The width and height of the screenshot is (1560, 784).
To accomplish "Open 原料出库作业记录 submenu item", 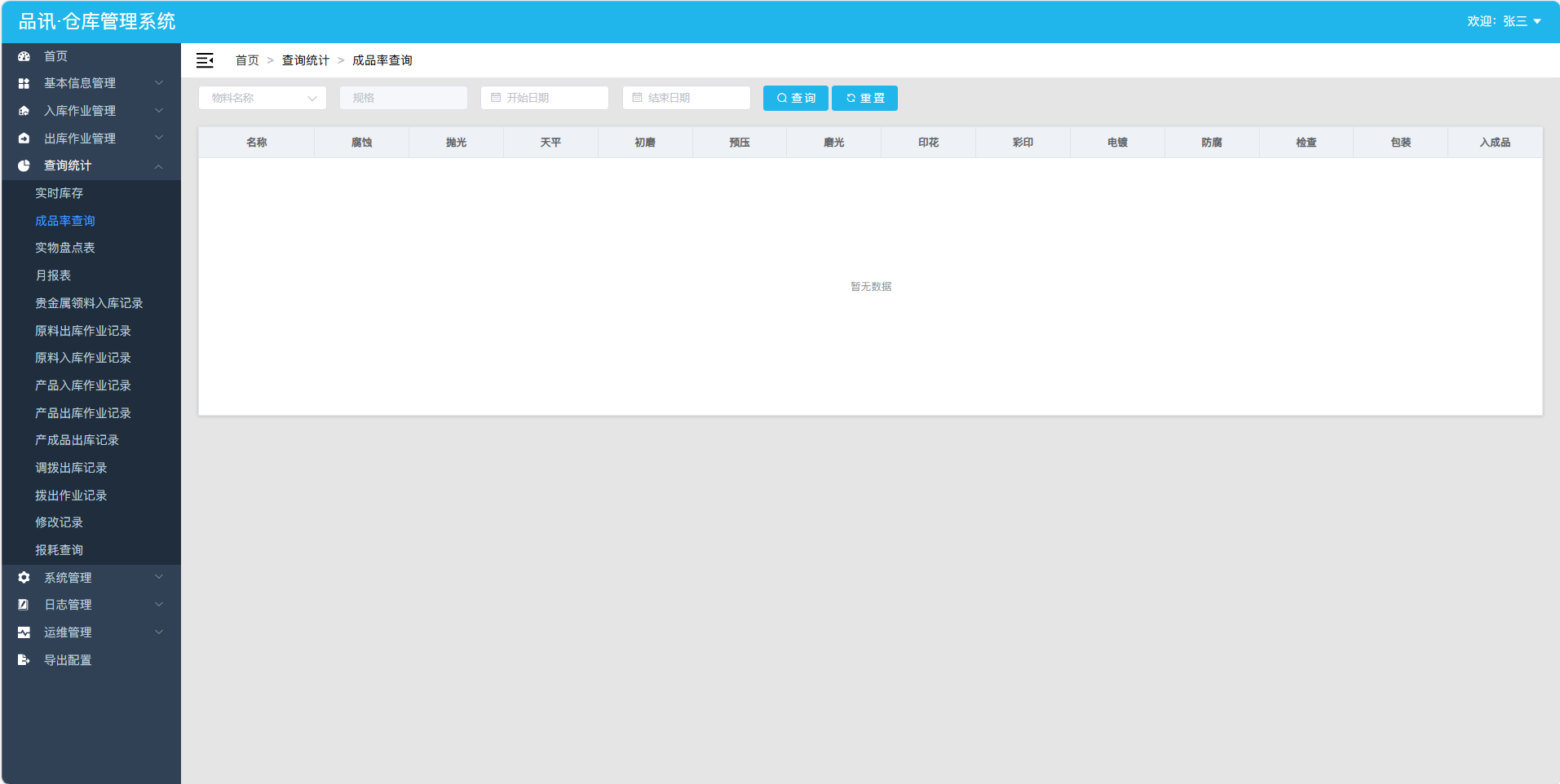I will (91, 331).
